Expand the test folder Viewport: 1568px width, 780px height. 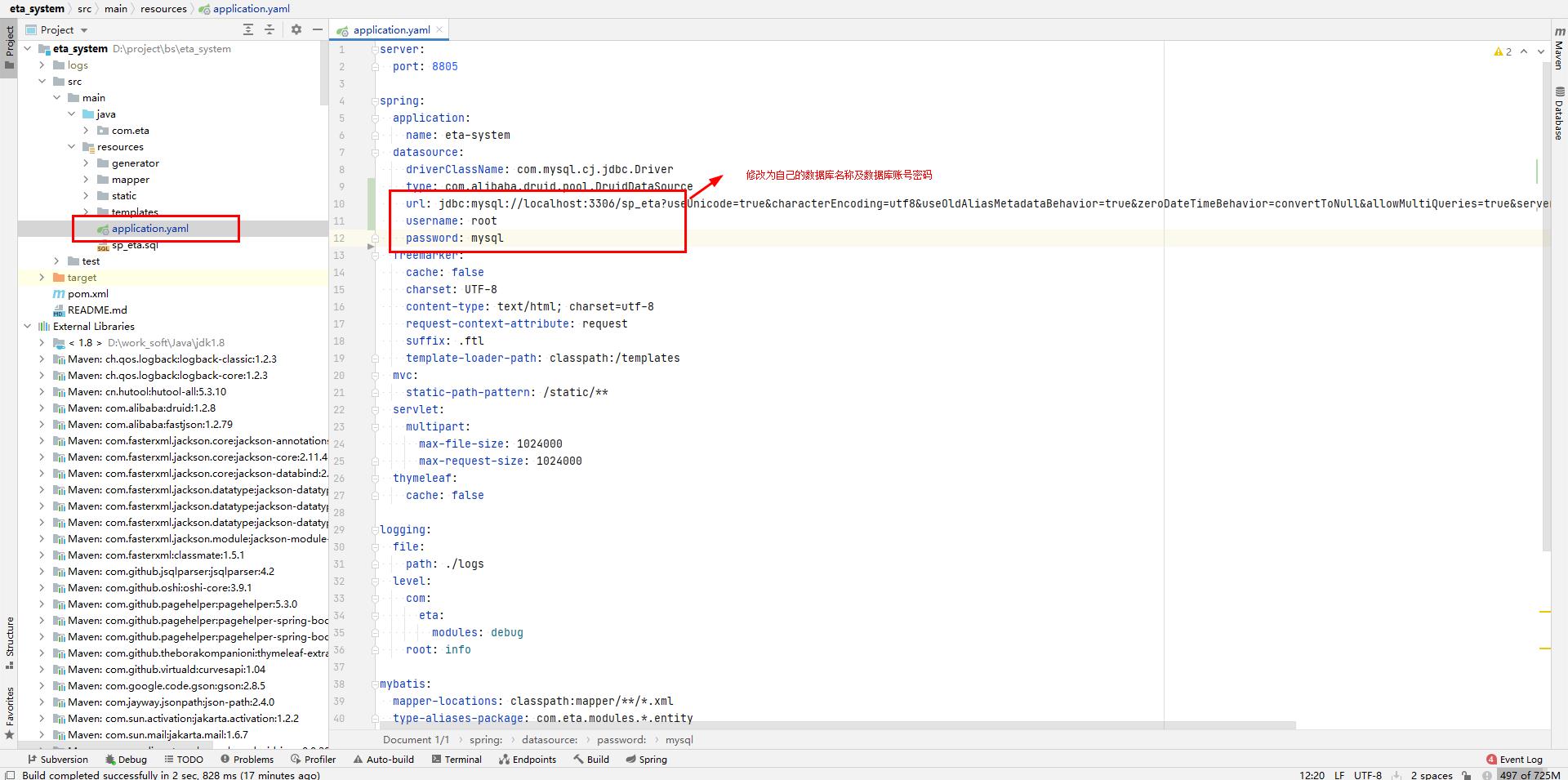pos(57,261)
